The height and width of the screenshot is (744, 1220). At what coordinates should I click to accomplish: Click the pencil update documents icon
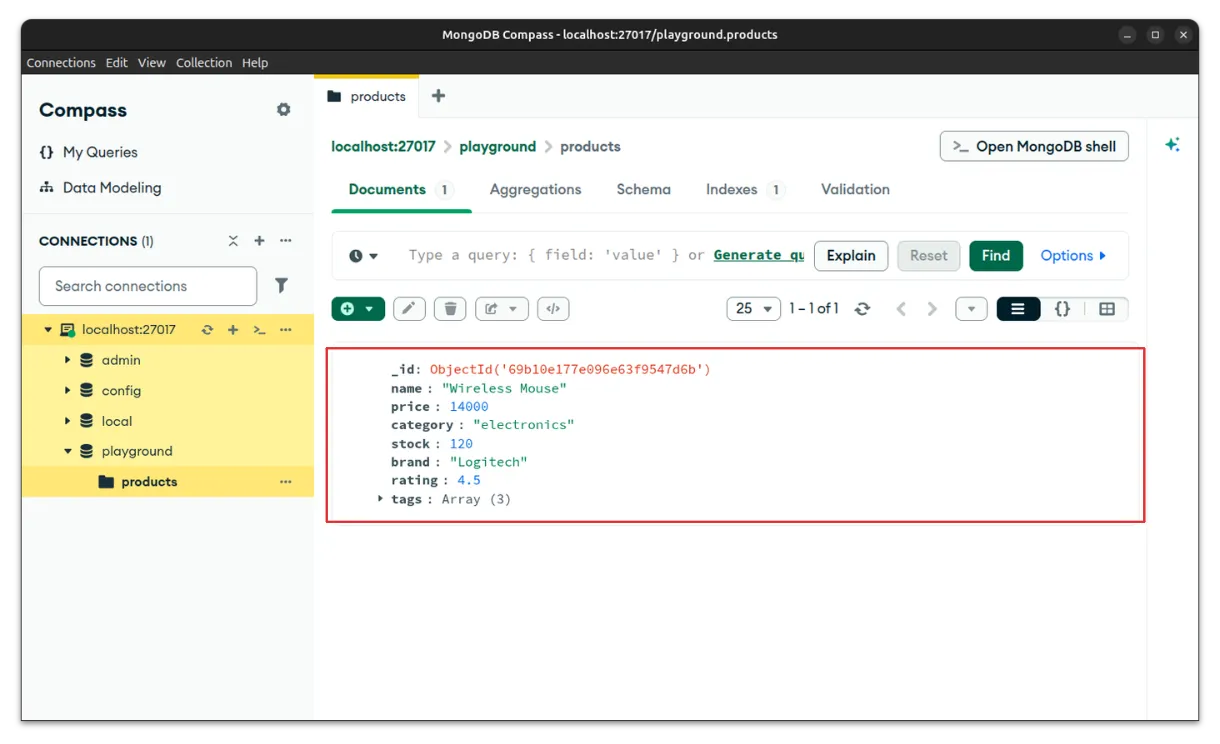(x=408, y=309)
